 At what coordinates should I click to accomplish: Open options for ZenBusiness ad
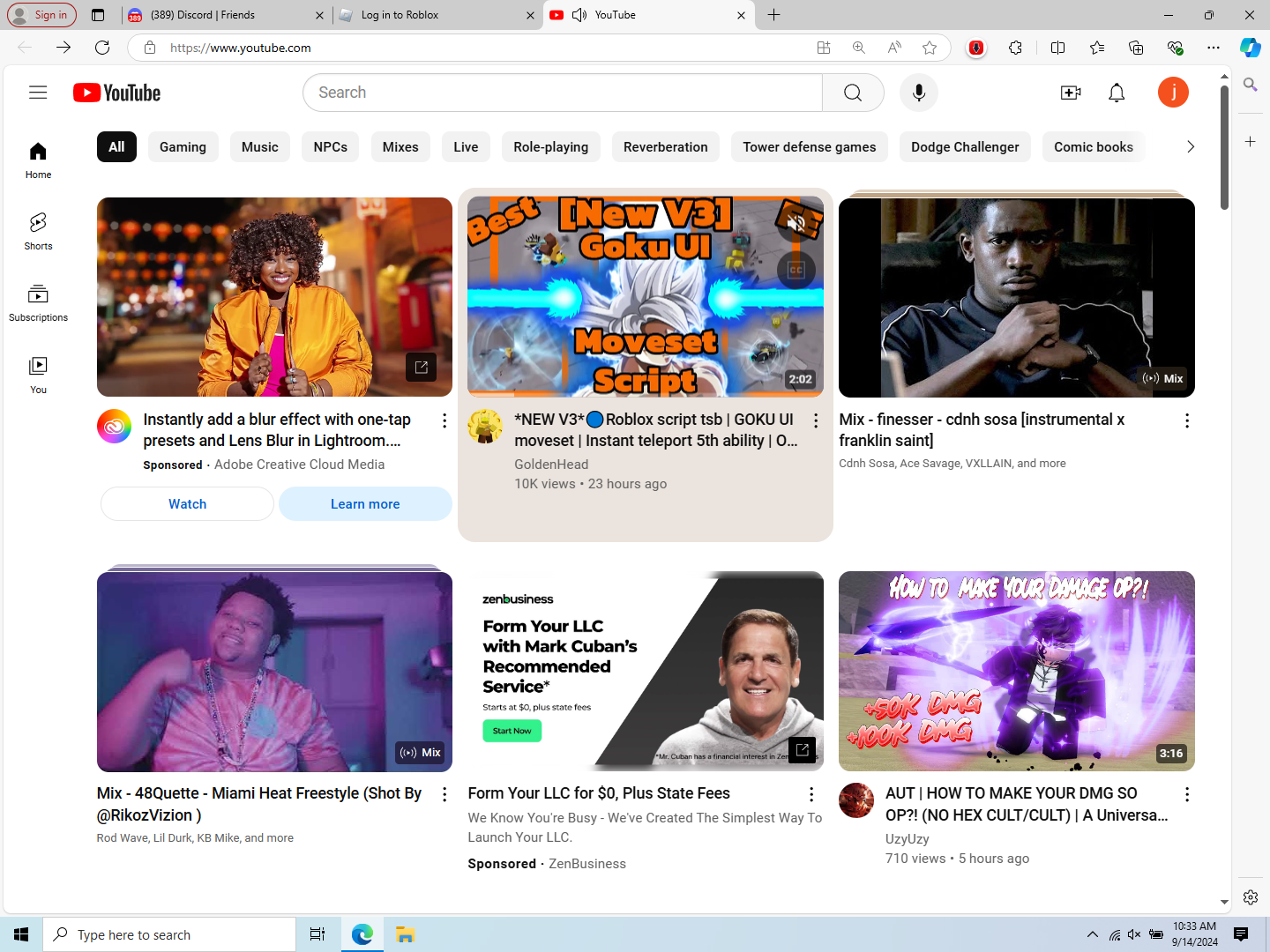point(811,794)
